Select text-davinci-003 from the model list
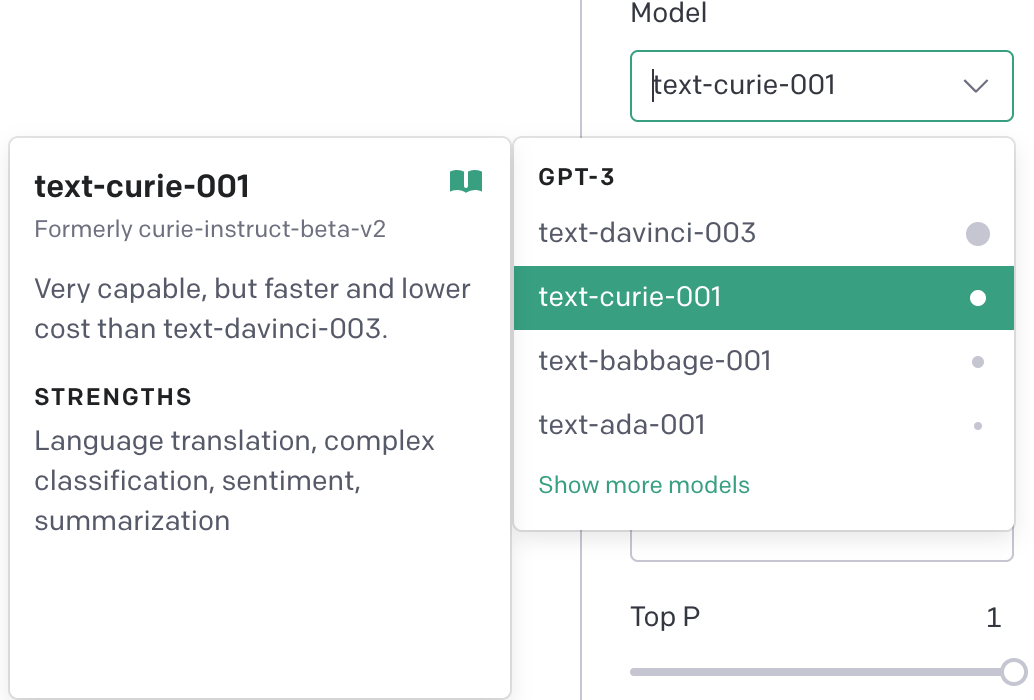1034x700 pixels. pos(647,234)
